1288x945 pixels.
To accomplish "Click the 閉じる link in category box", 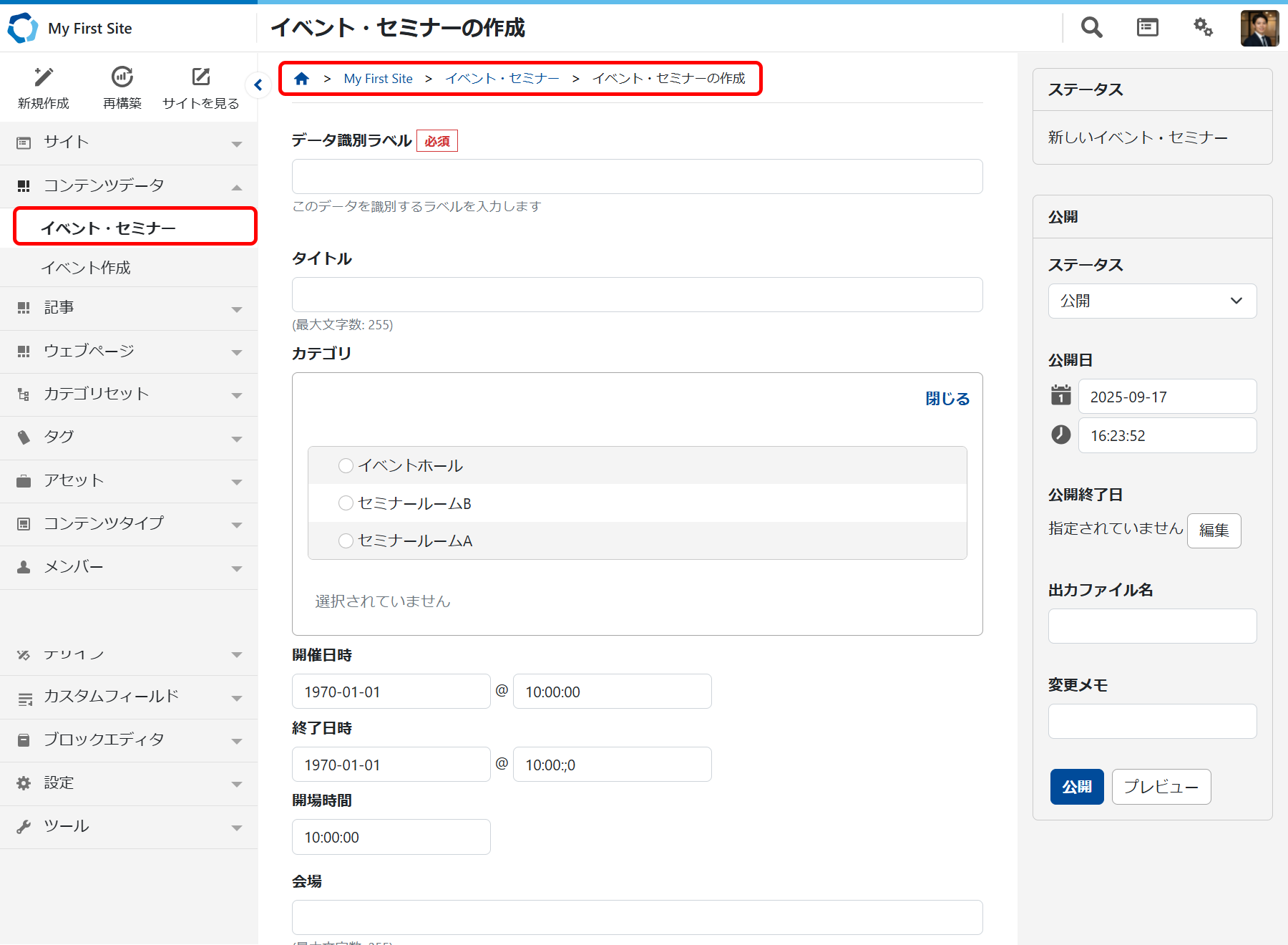I will coord(947,399).
